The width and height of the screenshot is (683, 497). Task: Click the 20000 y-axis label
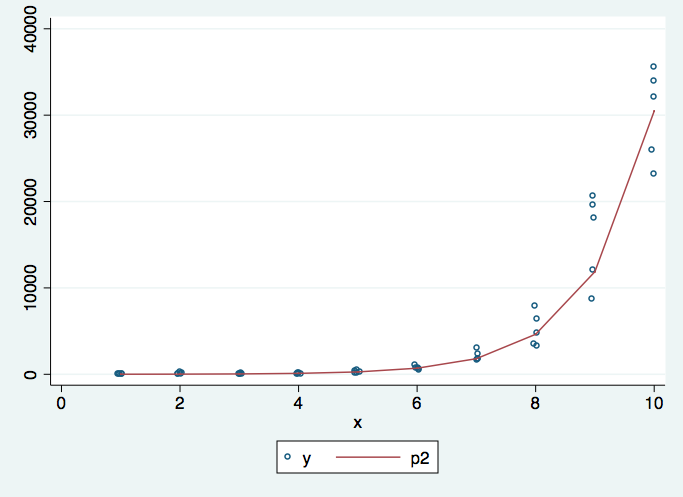30,201
